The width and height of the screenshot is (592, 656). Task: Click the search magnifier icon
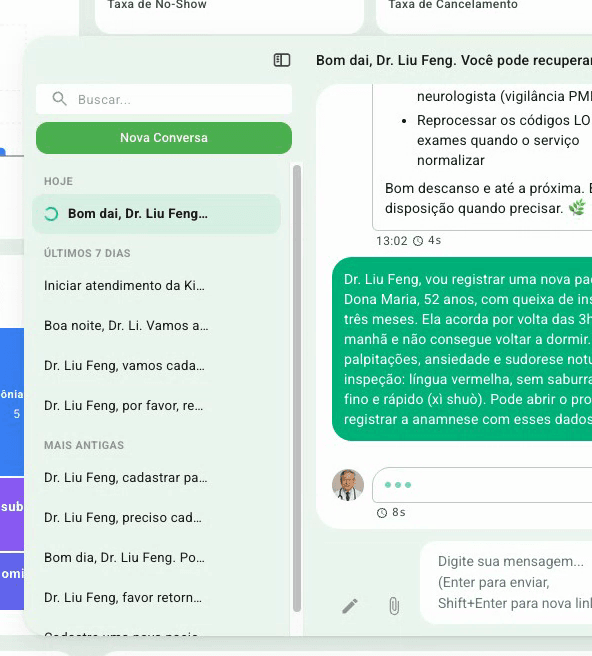59,99
